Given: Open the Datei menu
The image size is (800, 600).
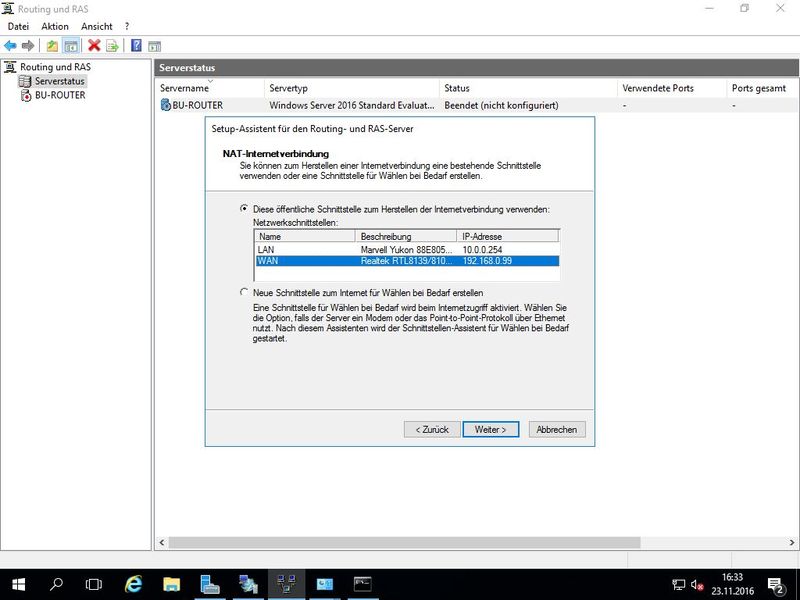Looking at the screenshot, I should 18,27.
